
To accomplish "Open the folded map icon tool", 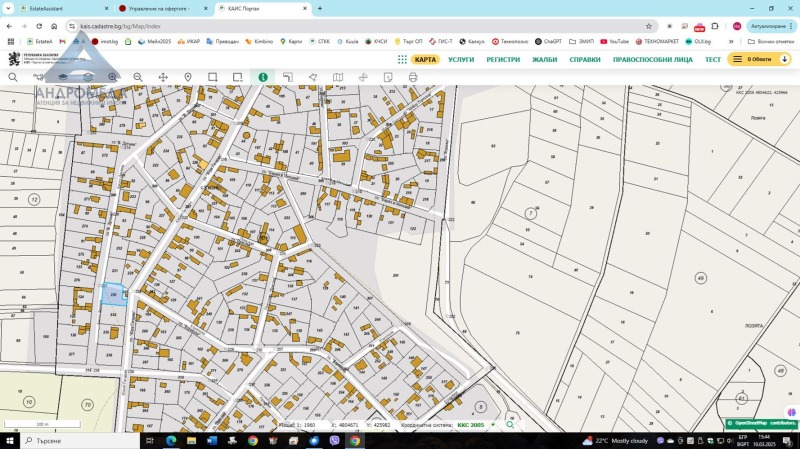I will (x=338, y=77).
